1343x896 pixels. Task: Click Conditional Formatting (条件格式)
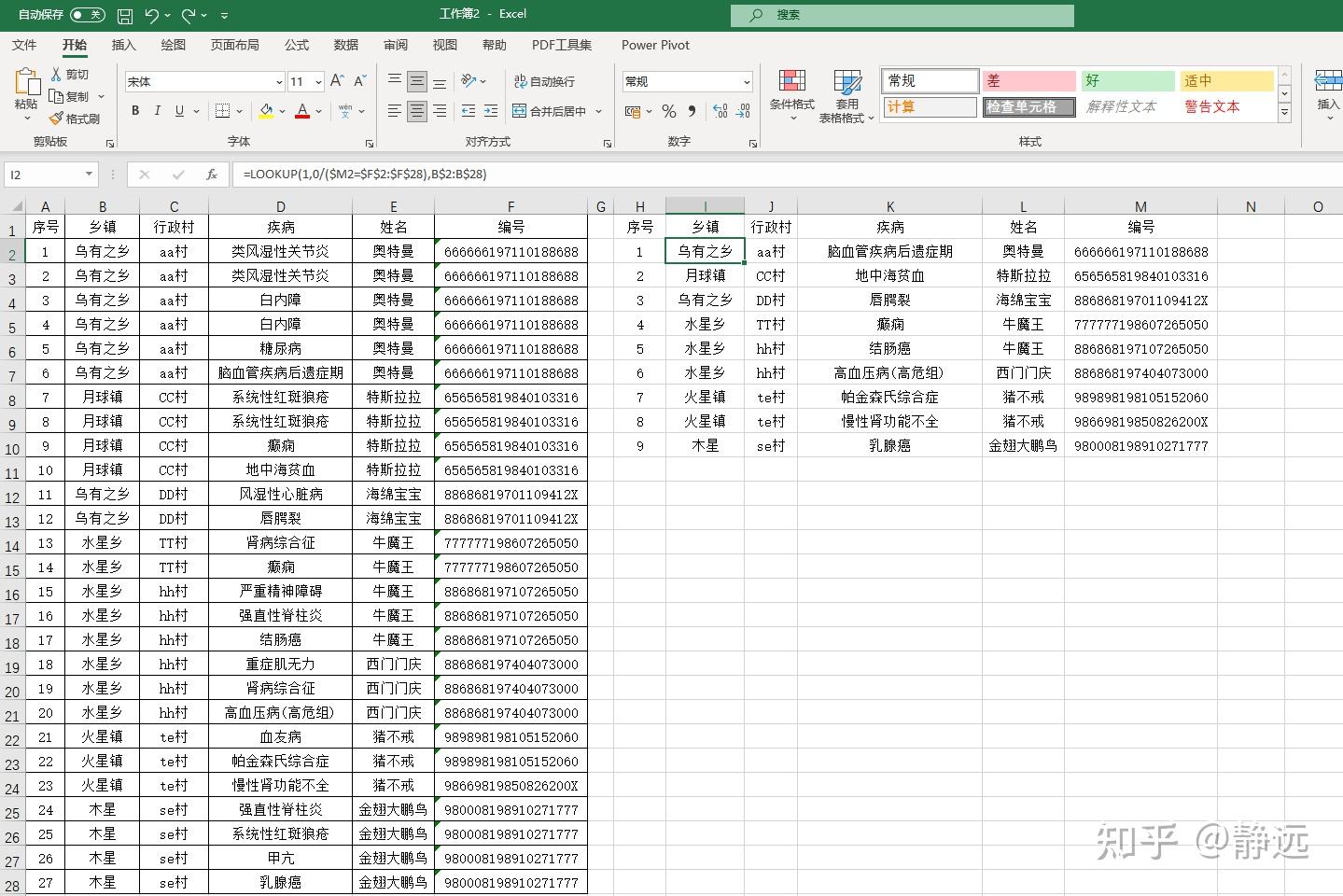[x=792, y=95]
